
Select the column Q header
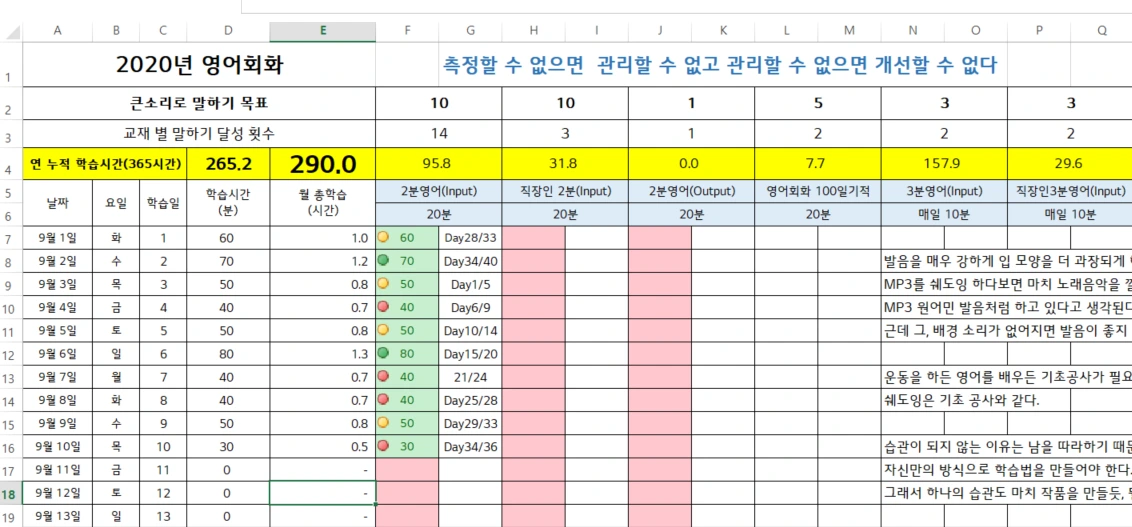tap(1102, 31)
